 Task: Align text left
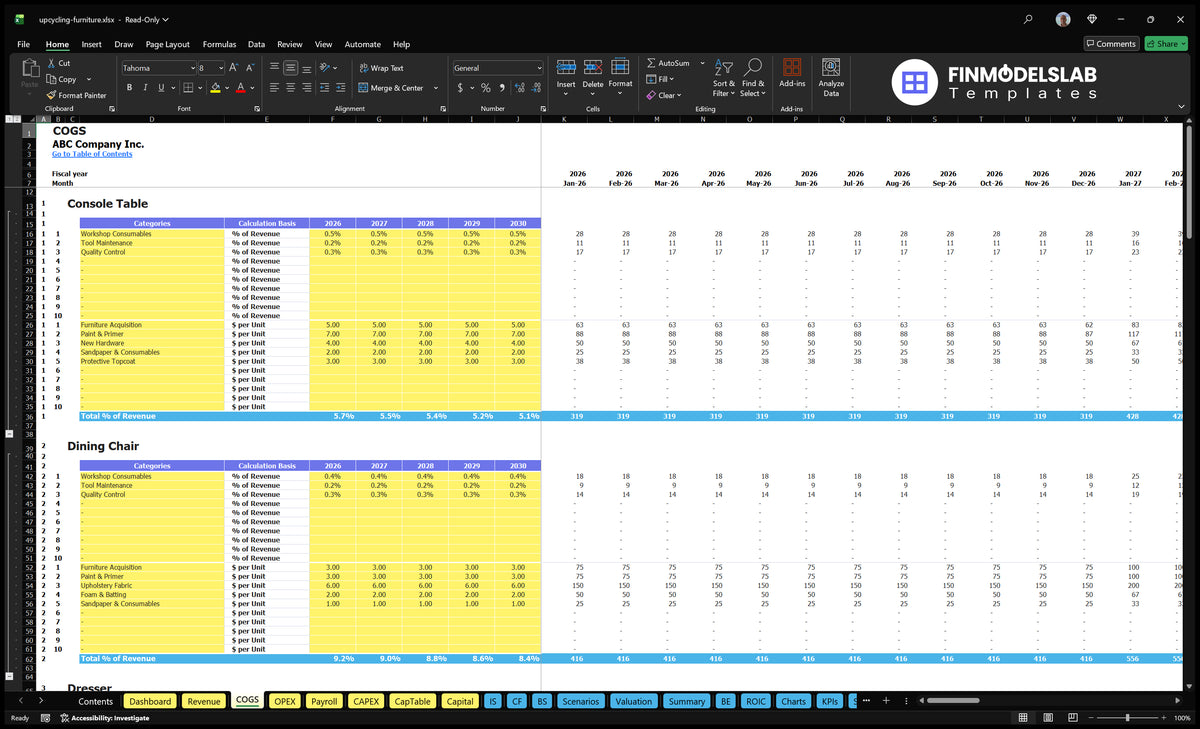tap(274, 88)
